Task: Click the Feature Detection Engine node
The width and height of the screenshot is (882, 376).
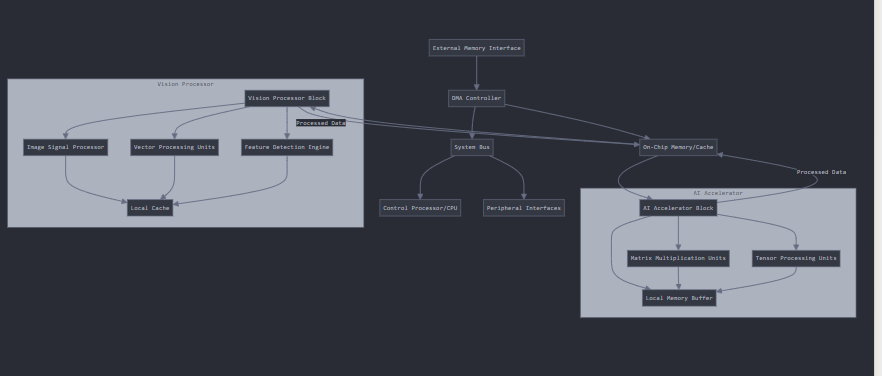Action: click(287, 147)
